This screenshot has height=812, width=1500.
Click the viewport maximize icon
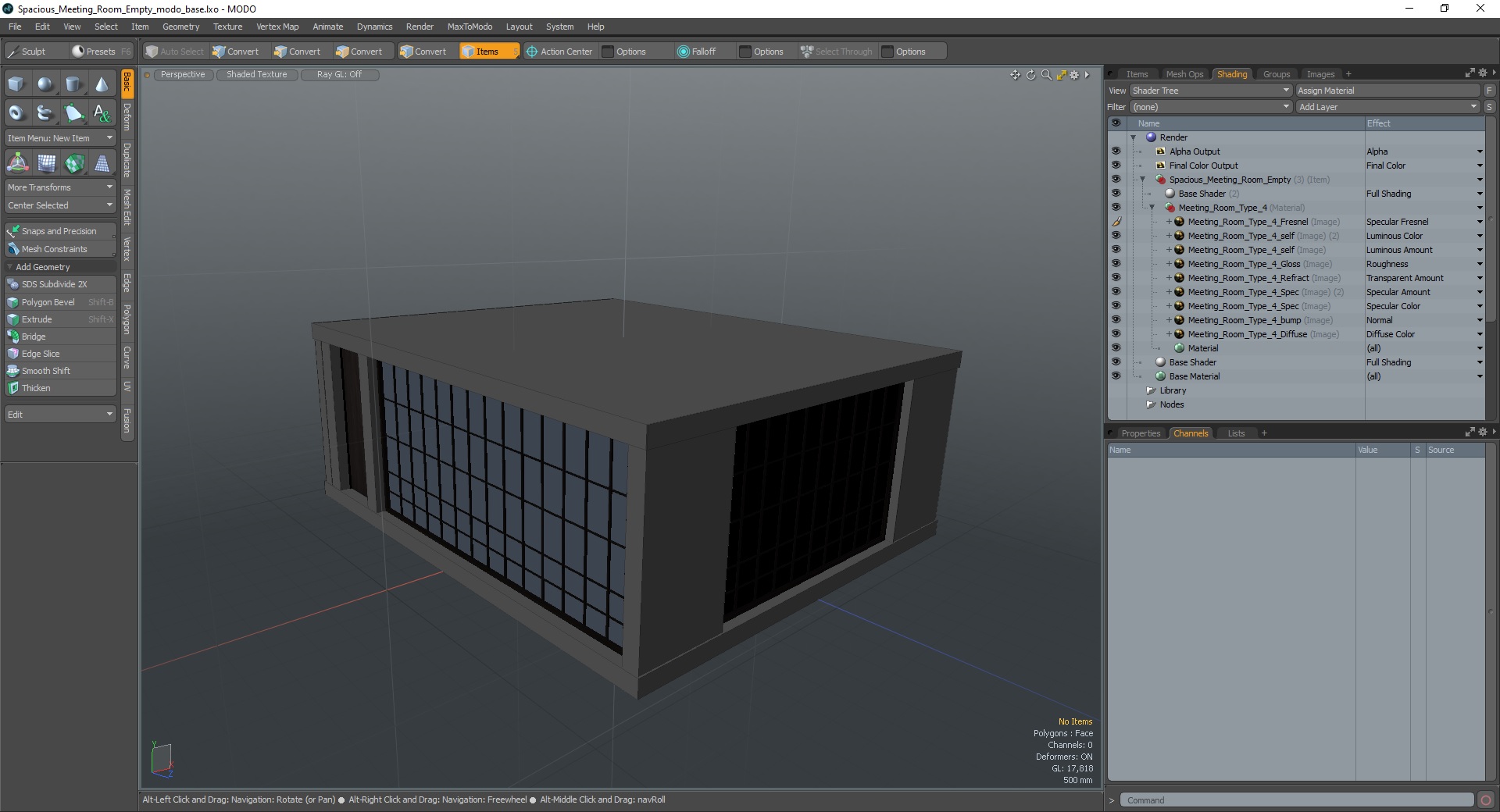pyautogui.click(x=1061, y=75)
